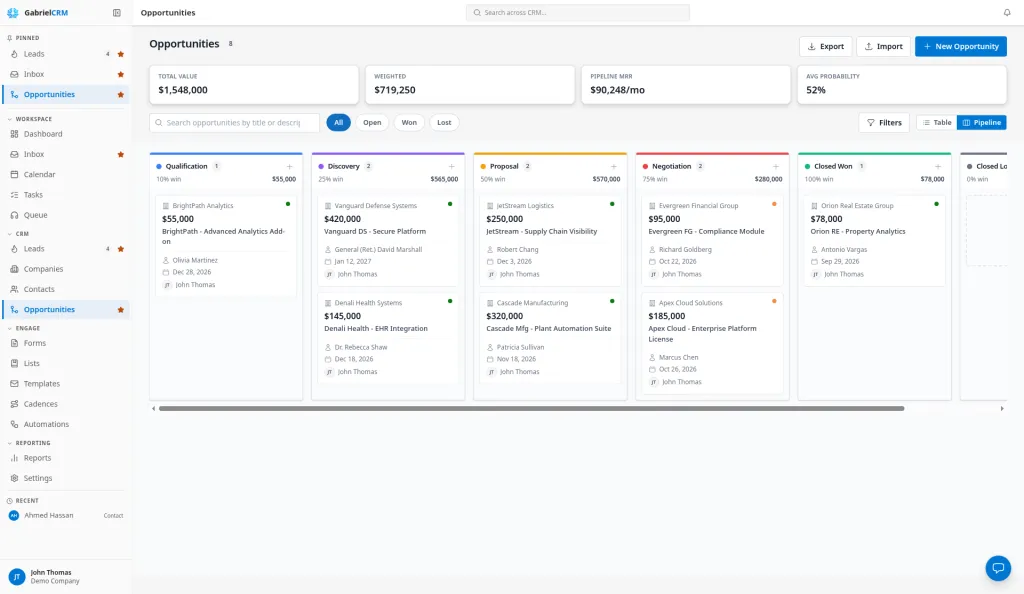Image resolution: width=1024 pixels, height=594 pixels.
Task: Toggle the star beside Workspace Inbox
Action: point(121,155)
